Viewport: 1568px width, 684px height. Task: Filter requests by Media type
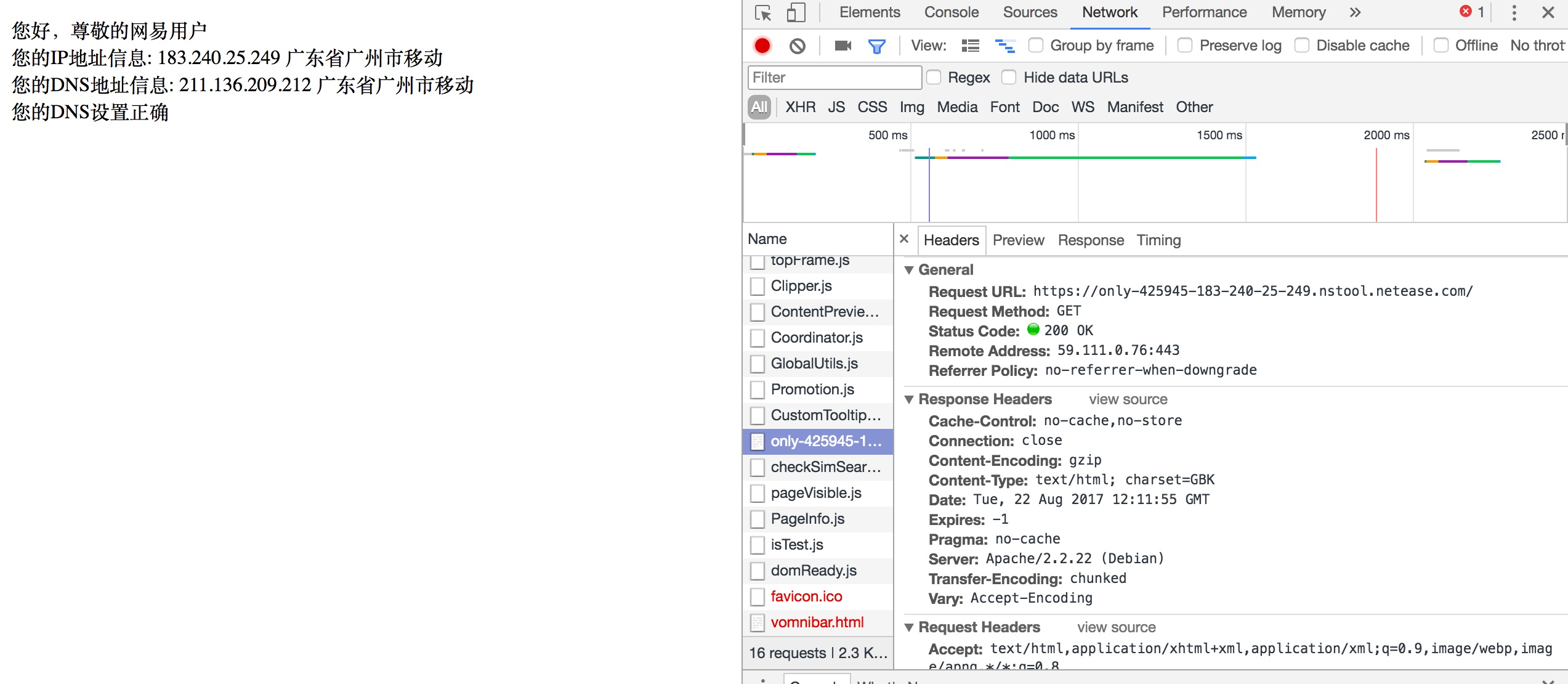click(958, 107)
